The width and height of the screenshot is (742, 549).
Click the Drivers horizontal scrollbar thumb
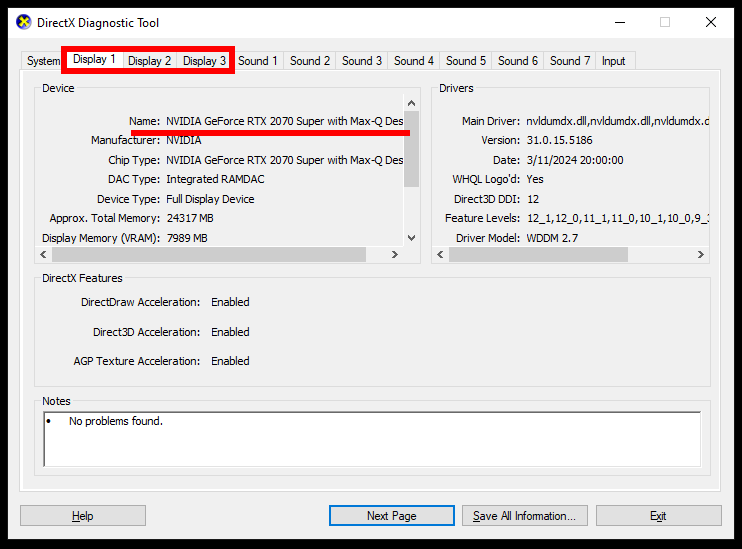(x=539, y=255)
